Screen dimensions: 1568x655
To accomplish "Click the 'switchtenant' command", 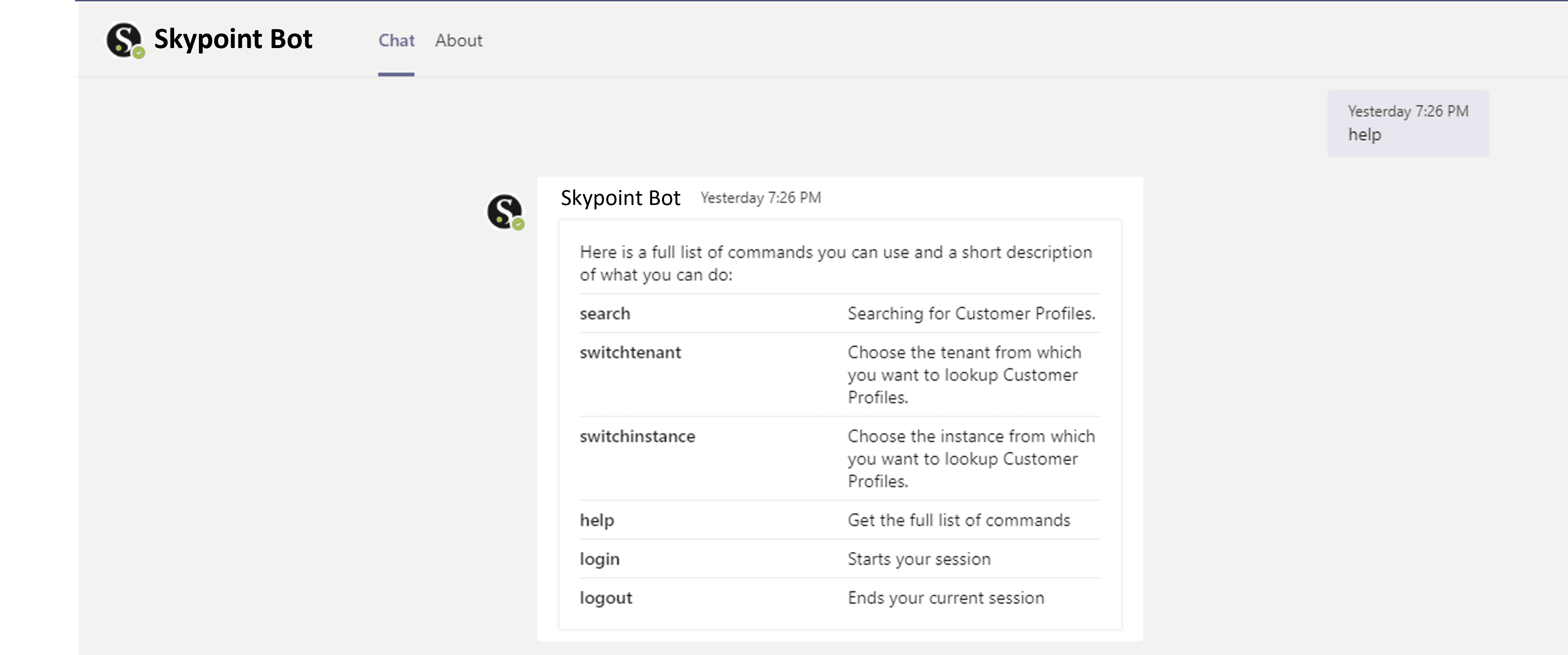I will [x=630, y=353].
